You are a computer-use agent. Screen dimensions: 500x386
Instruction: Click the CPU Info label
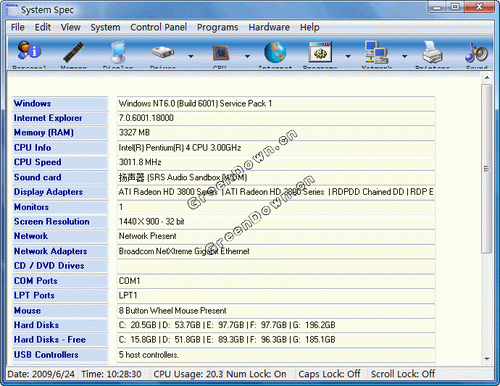click(x=32, y=147)
